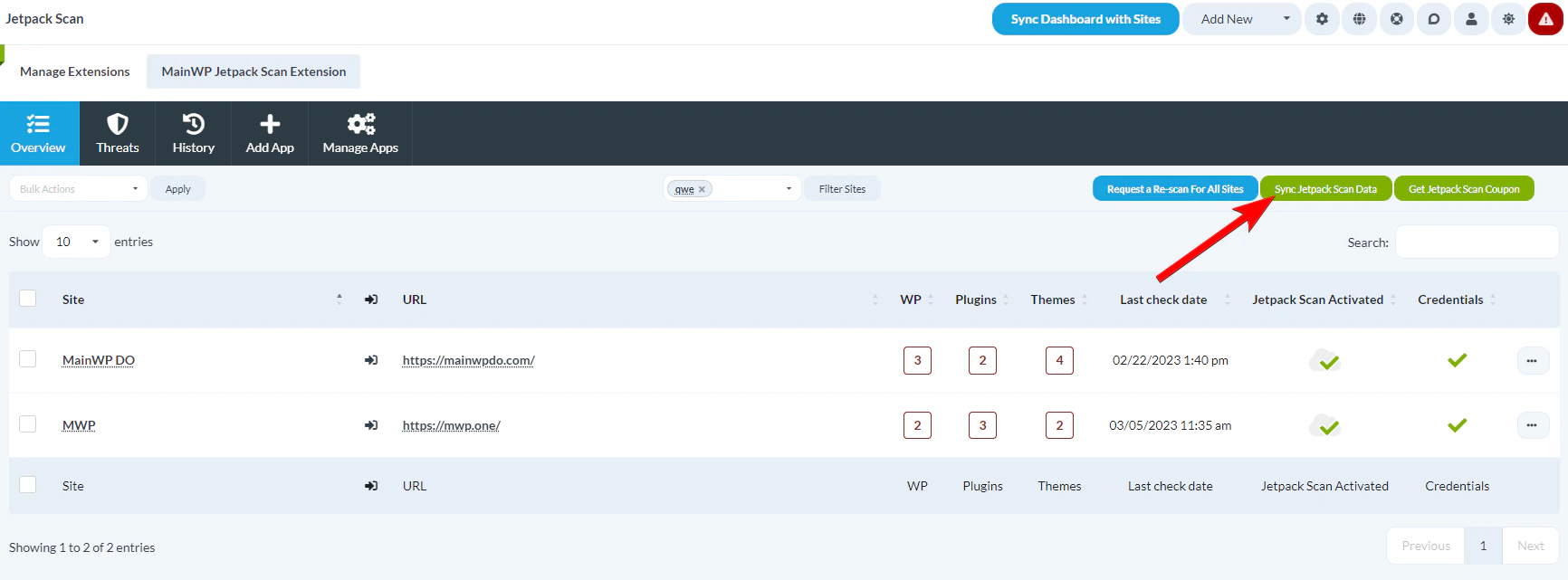The image size is (1568, 580).
Task: Click Plugins updates count 2 for MainWP DO
Action: point(982,360)
